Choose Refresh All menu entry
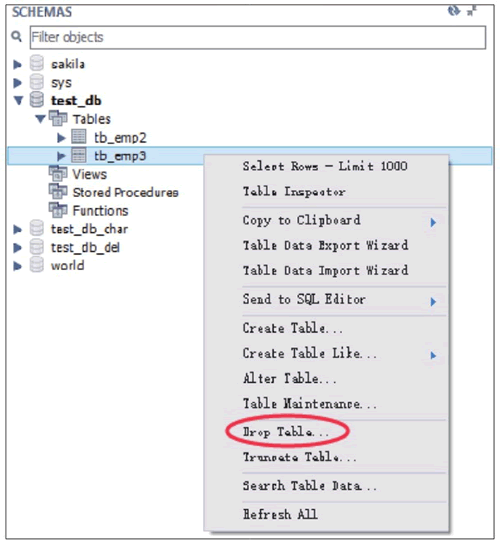The width and height of the screenshot is (500, 545). [280, 514]
